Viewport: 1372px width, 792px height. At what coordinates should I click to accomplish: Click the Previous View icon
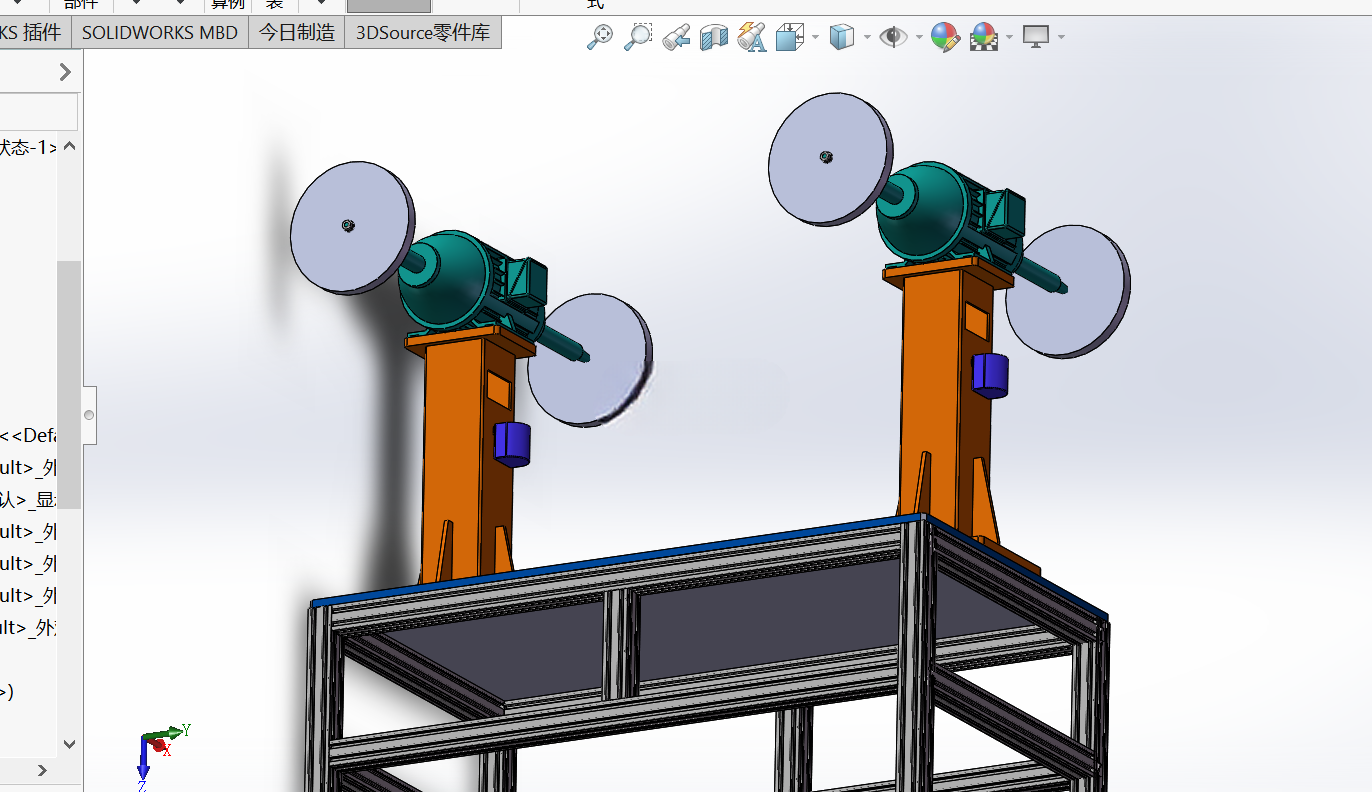[x=676, y=37]
